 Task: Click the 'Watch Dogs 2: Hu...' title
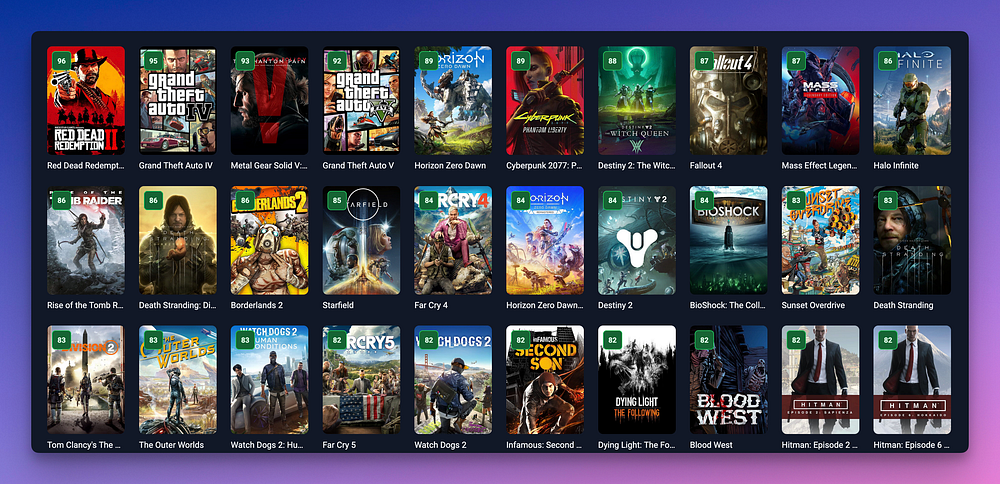coord(269,444)
